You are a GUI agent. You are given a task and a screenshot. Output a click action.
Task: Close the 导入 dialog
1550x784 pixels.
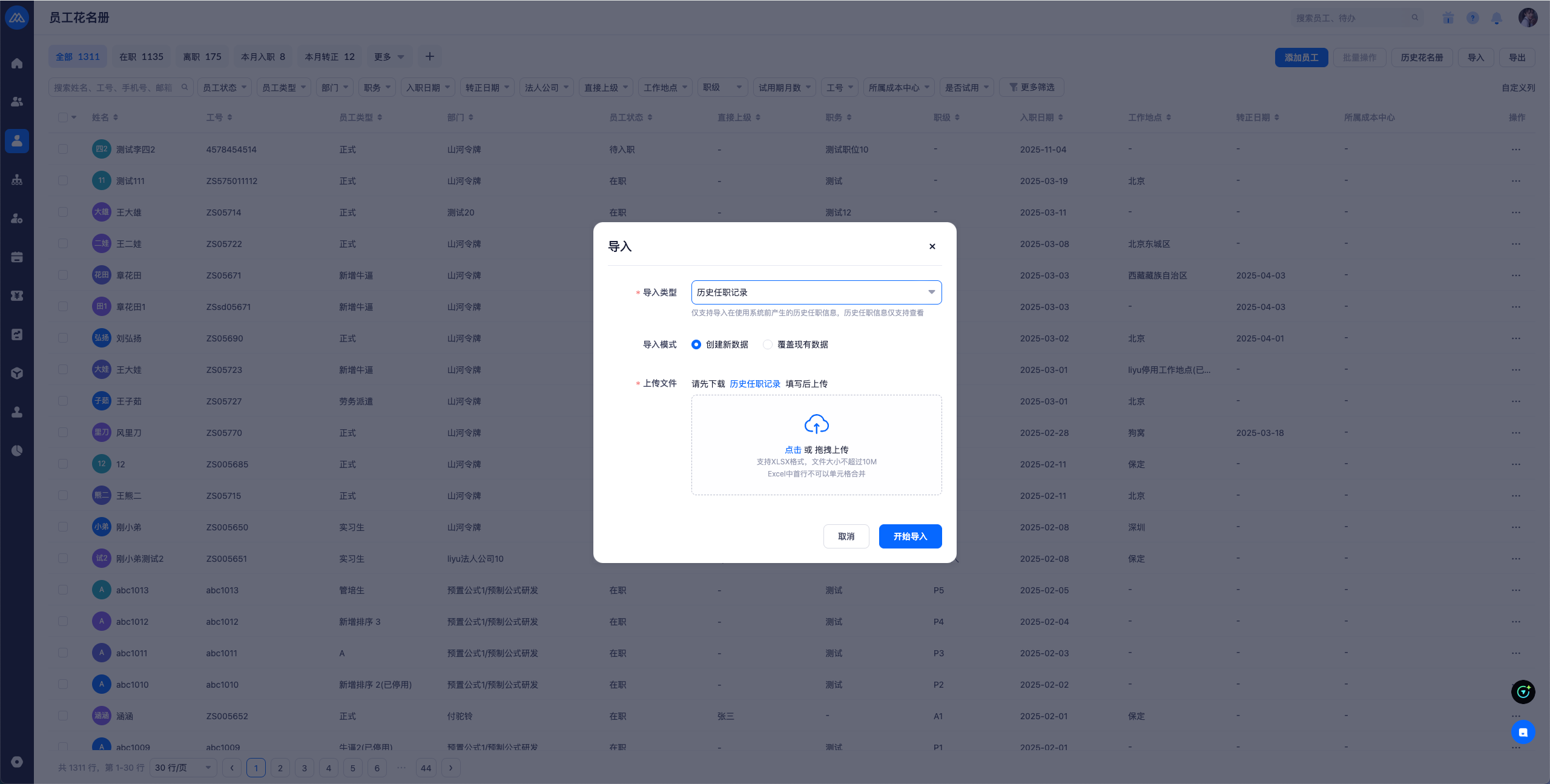point(932,246)
